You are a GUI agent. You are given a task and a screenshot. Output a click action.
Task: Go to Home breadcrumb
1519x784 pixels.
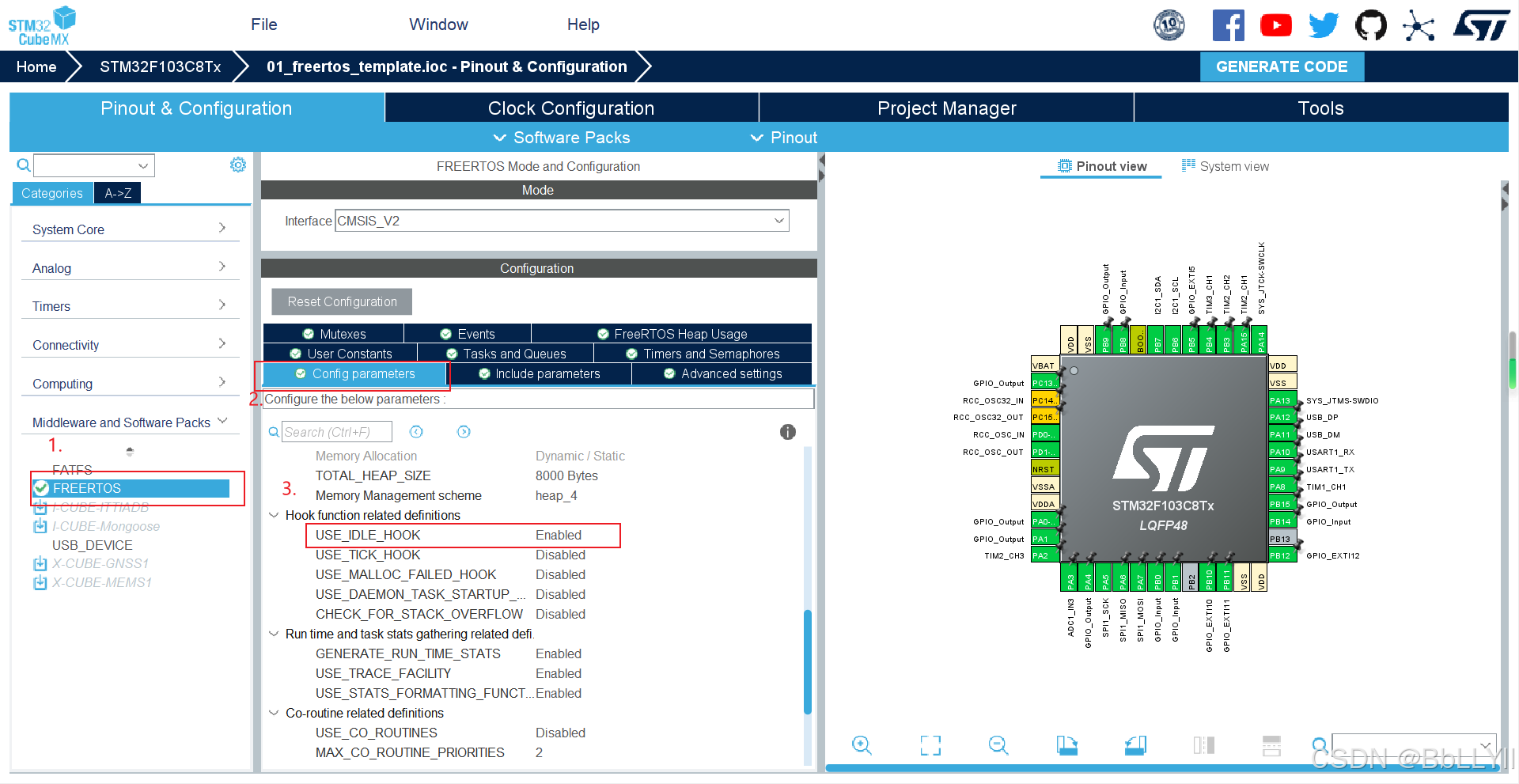click(x=36, y=66)
